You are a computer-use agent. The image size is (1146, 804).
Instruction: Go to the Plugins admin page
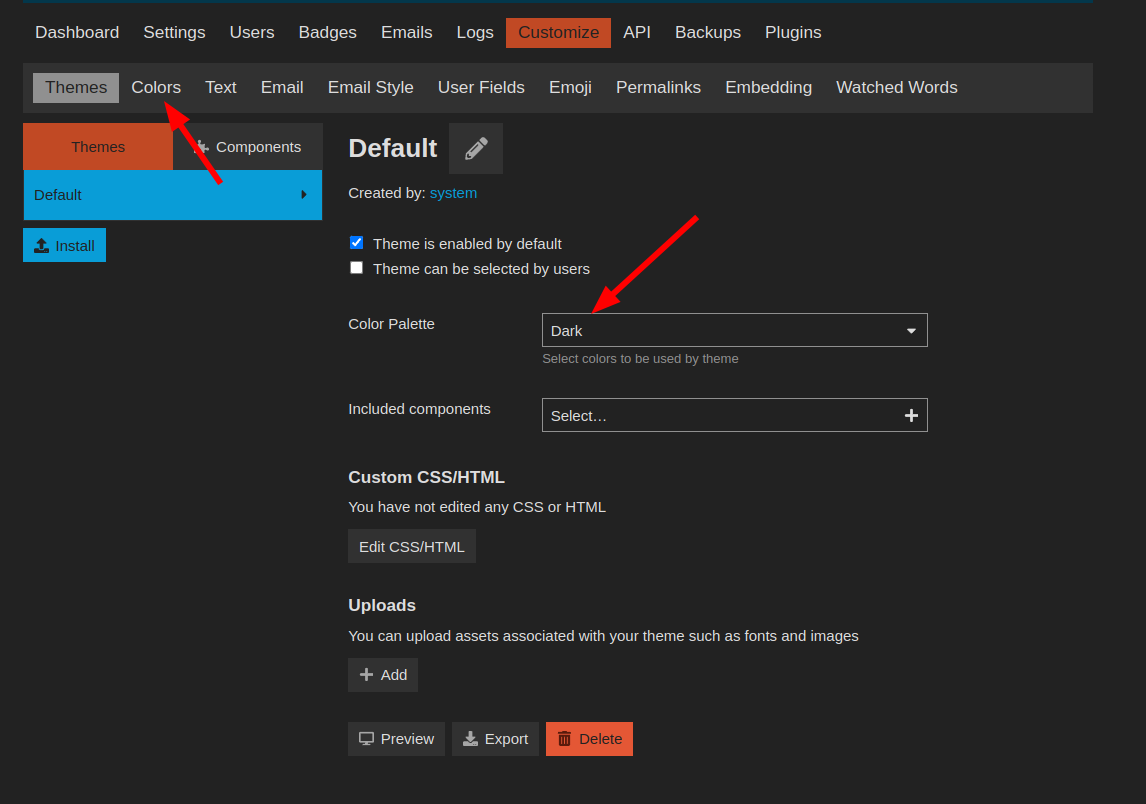click(x=793, y=33)
